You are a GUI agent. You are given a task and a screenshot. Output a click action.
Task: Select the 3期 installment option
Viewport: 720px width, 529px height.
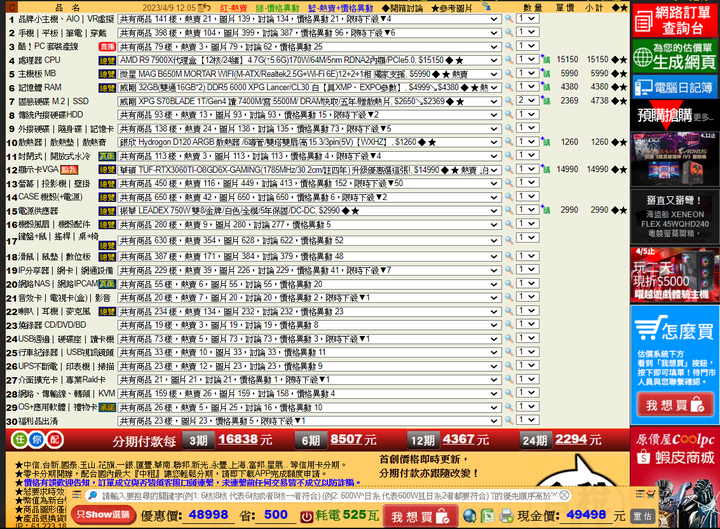point(198,441)
